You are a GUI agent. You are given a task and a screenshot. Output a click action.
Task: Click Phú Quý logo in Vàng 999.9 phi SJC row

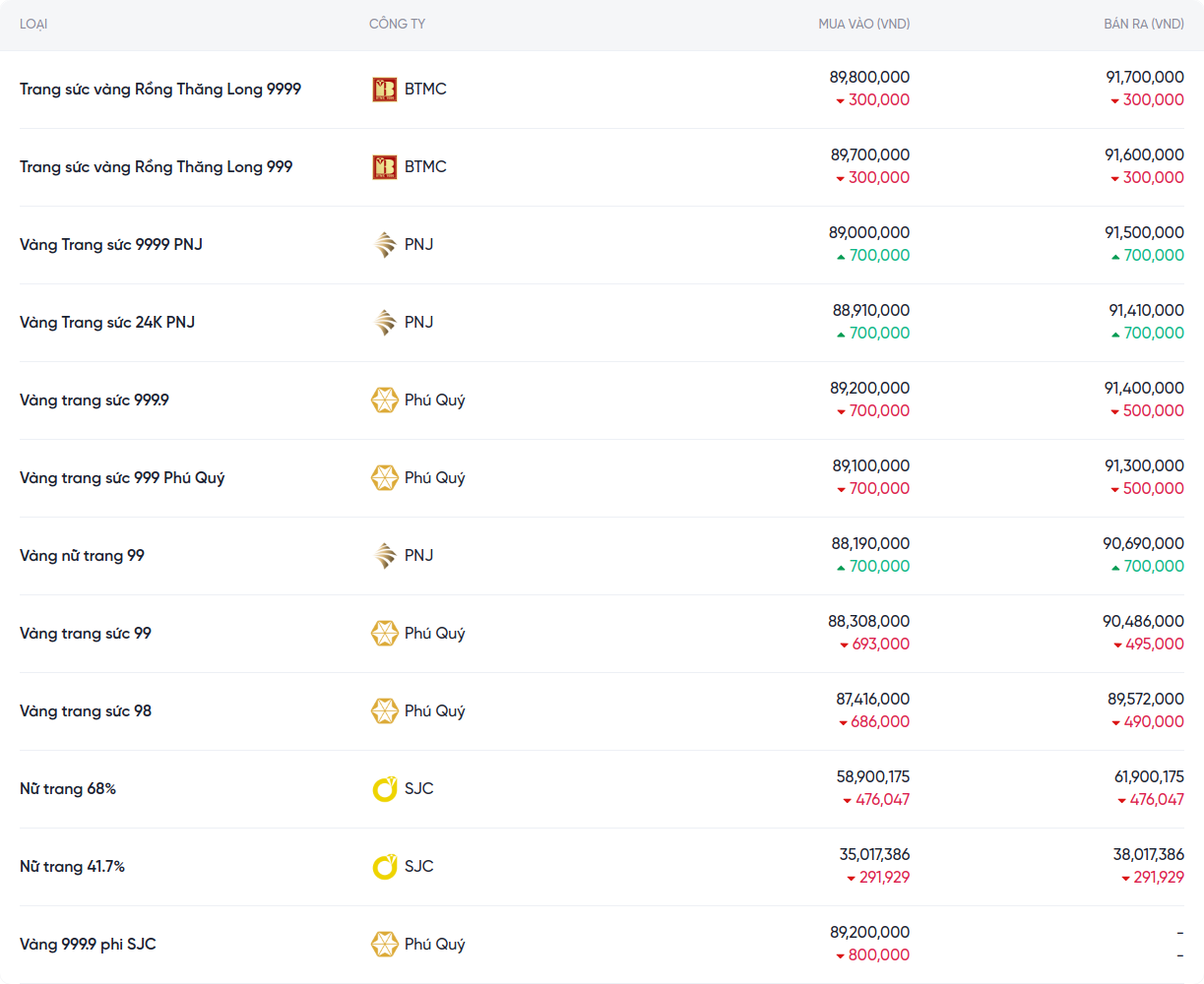click(x=384, y=945)
